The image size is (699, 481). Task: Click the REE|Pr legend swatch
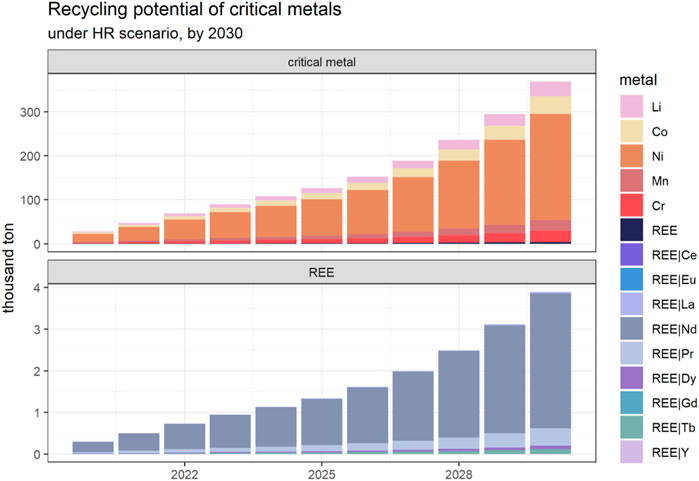pyautogui.click(x=631, y=354)
